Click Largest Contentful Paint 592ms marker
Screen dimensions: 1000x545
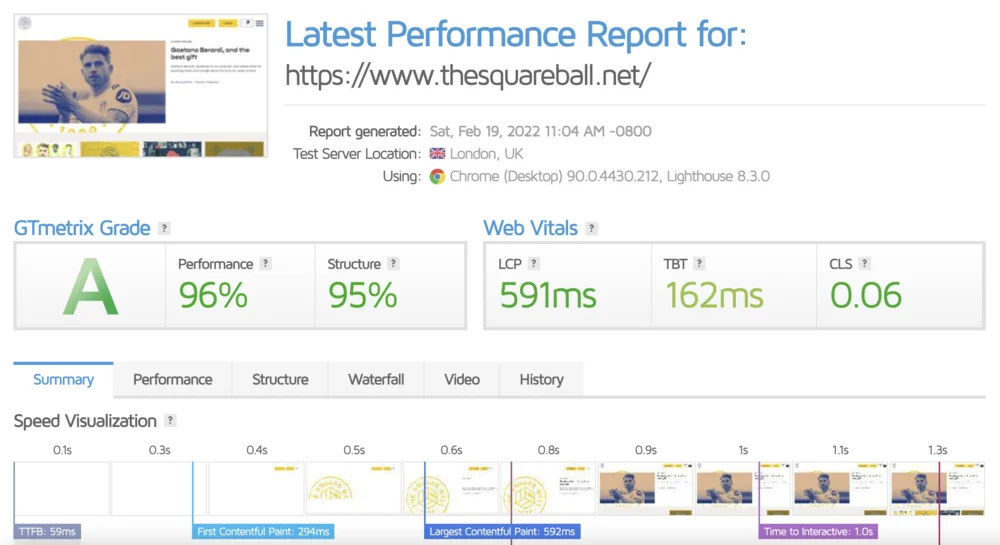pyautogui.click(x=502, y=532)
